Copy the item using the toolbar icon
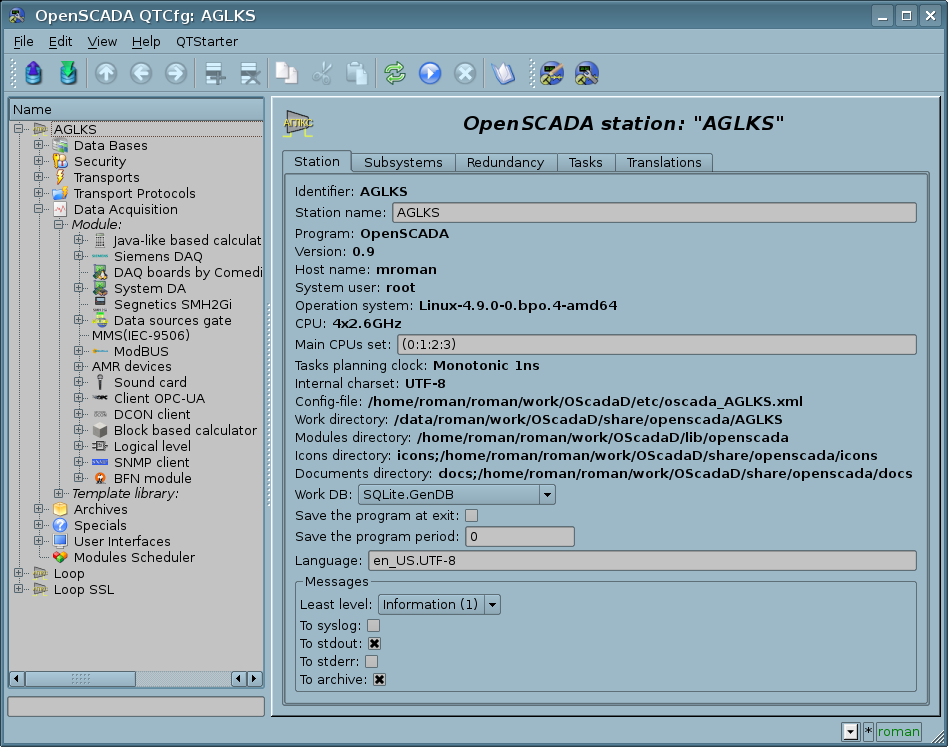This screenshot has height=747, width=948. tap(287, 74)
